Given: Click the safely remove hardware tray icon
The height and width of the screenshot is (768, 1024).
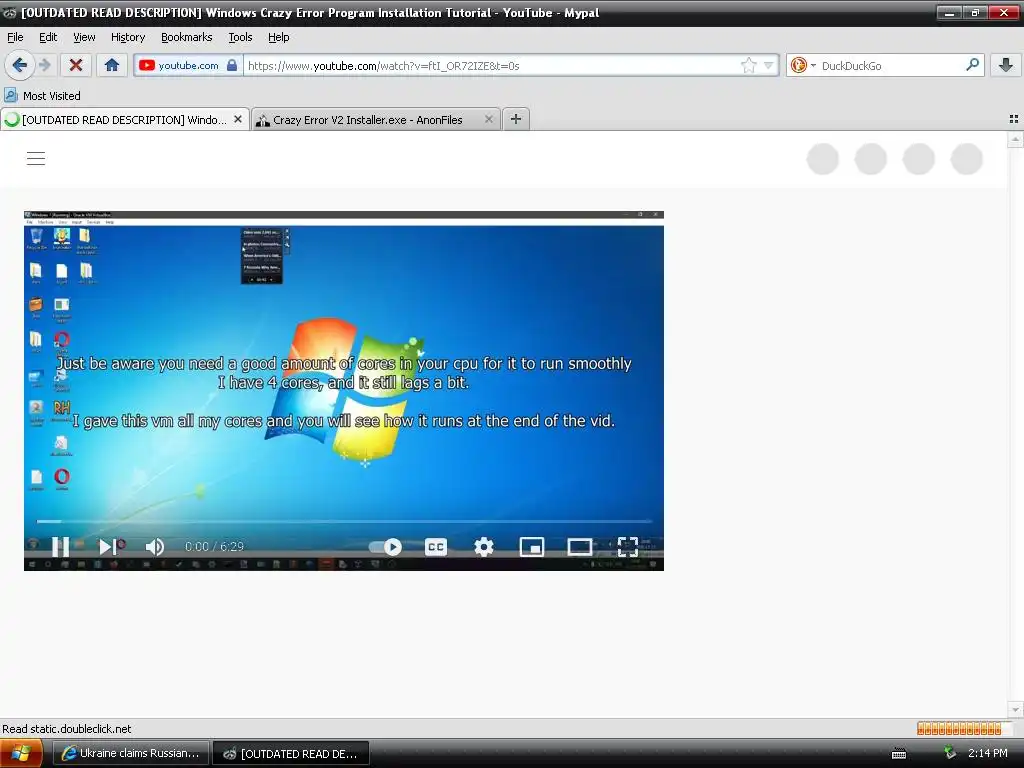Looking at the screenshot, I should [950, 753].
